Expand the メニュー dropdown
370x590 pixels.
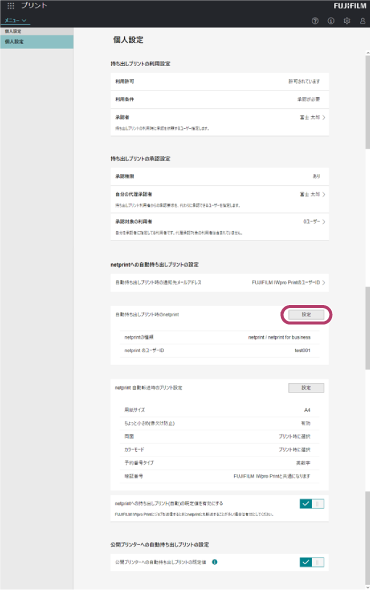point(15,20)
